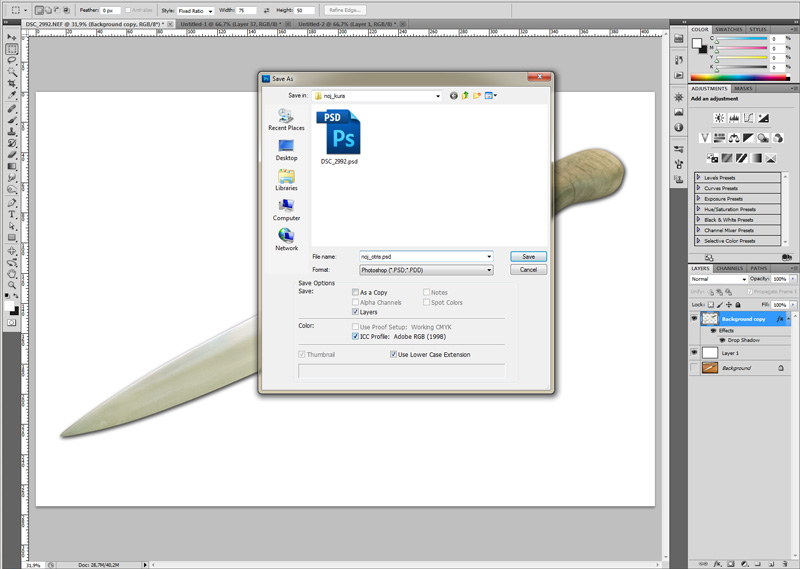Image resolution: width=800 pixels, height=569 pixels.
Task: Click the Curves adjustment icon
Action: [x=748, y=118]
